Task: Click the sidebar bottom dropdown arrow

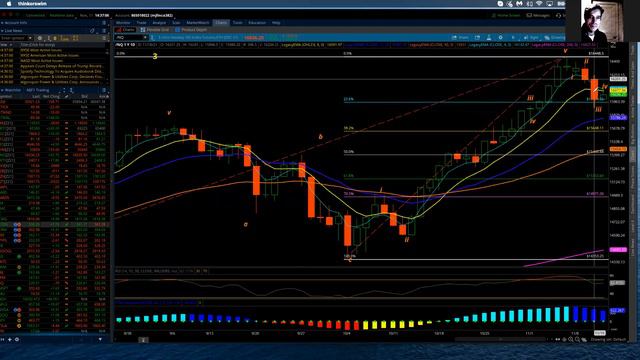Action: 100,339
